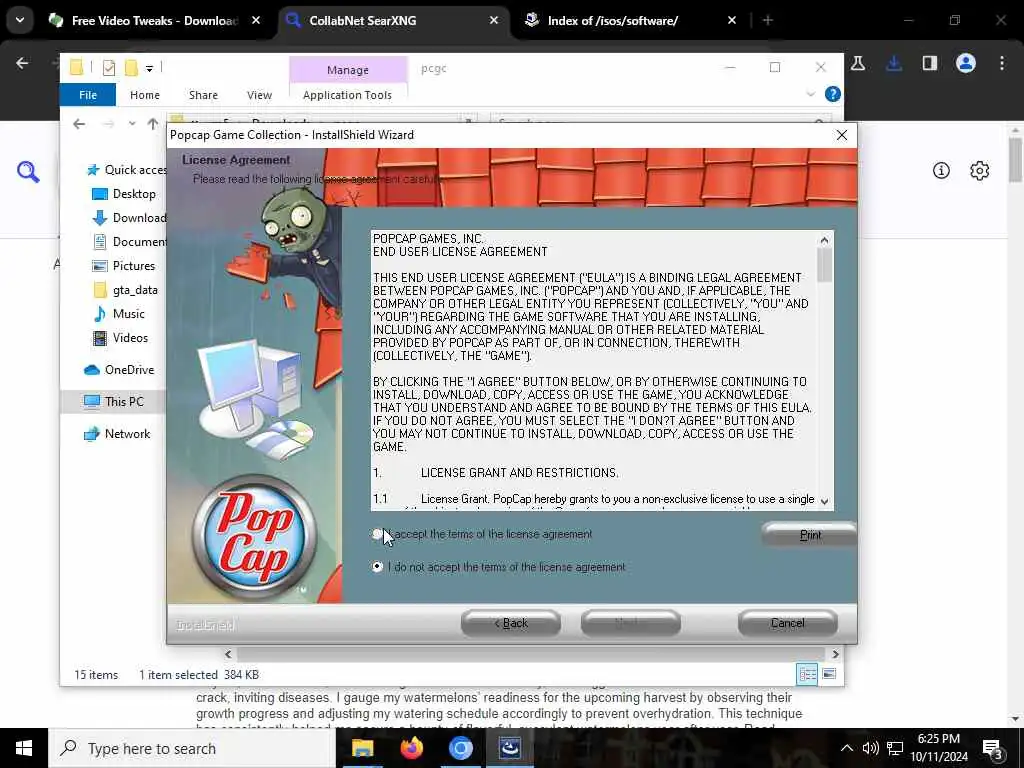Screen dimensions: 1024x768
Task: Open Windows Start menu
Action: (24, 748)
